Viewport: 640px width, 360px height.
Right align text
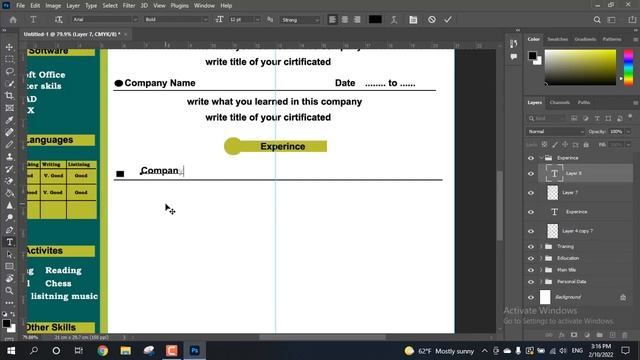[357, 20]
